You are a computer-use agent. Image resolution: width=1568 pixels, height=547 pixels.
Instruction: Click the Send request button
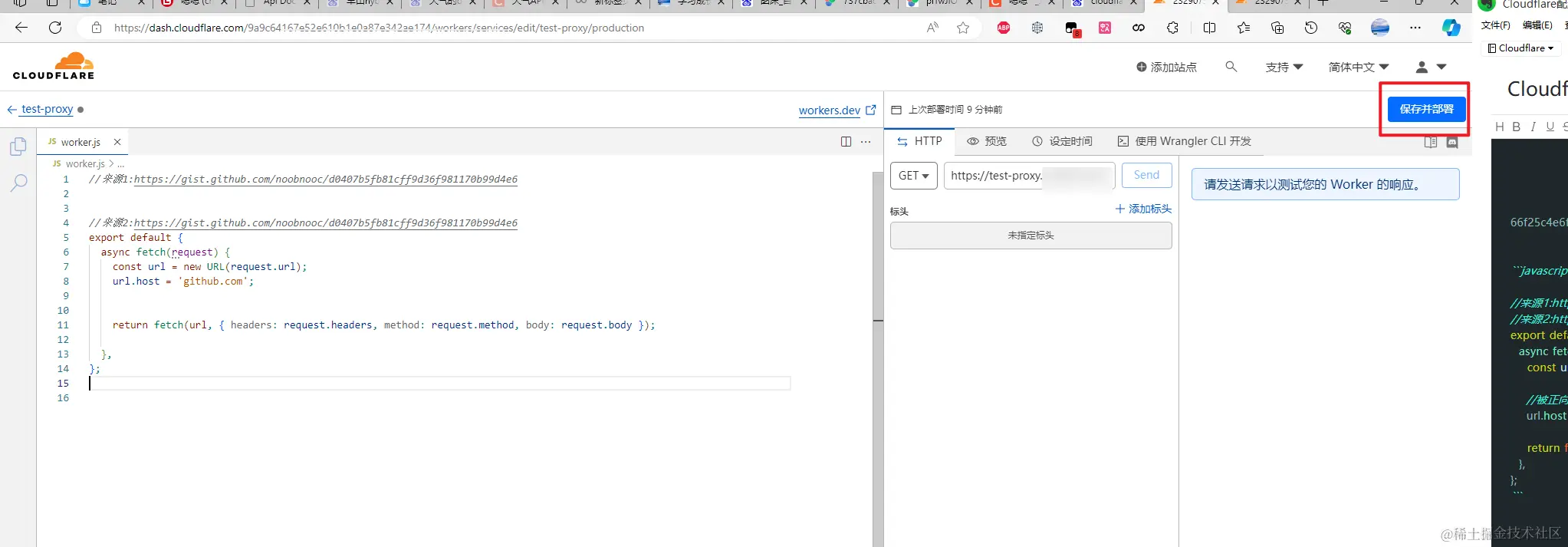click(1146, 175)
